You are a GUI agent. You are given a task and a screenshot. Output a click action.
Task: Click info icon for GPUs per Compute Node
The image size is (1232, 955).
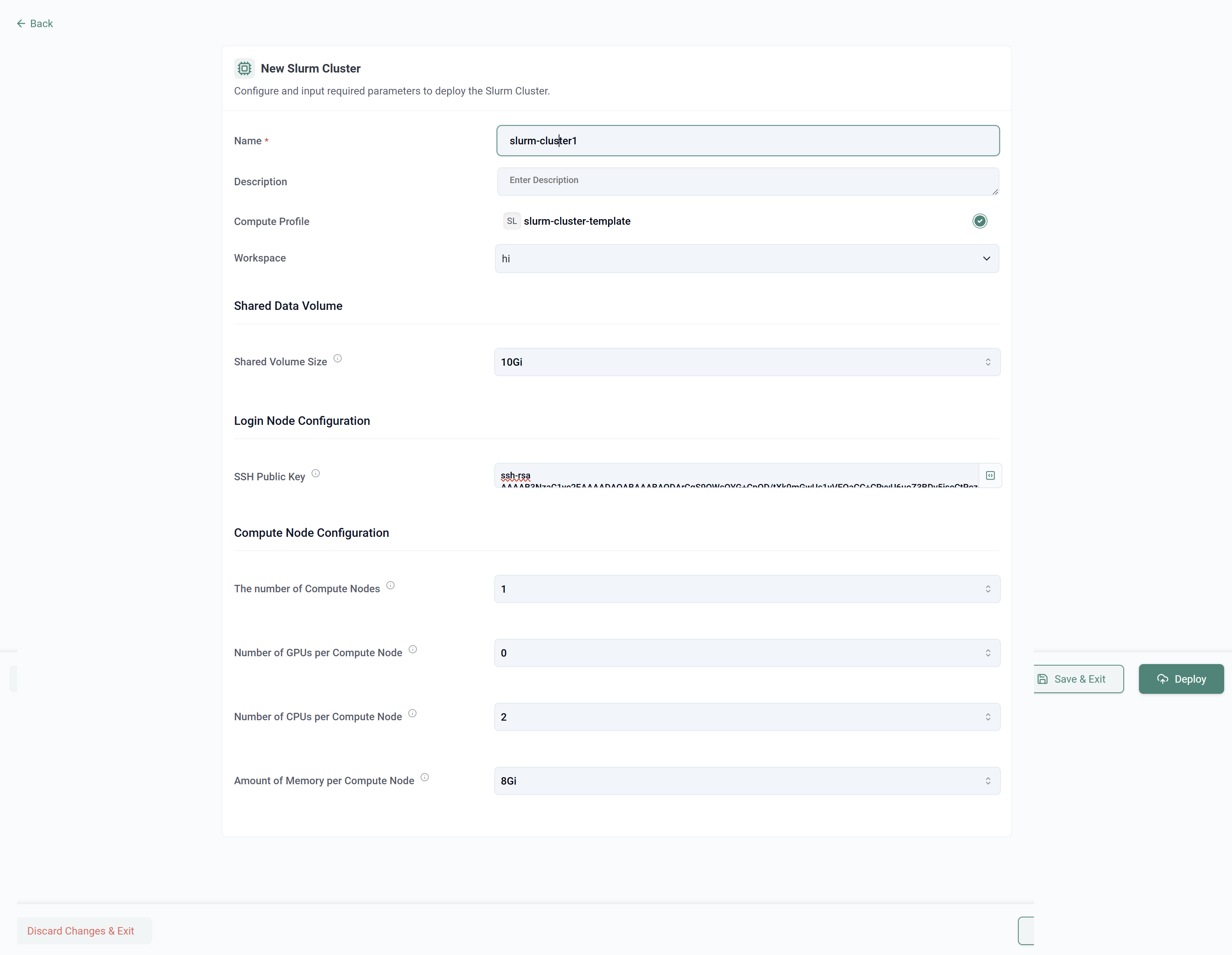[413, 650]
